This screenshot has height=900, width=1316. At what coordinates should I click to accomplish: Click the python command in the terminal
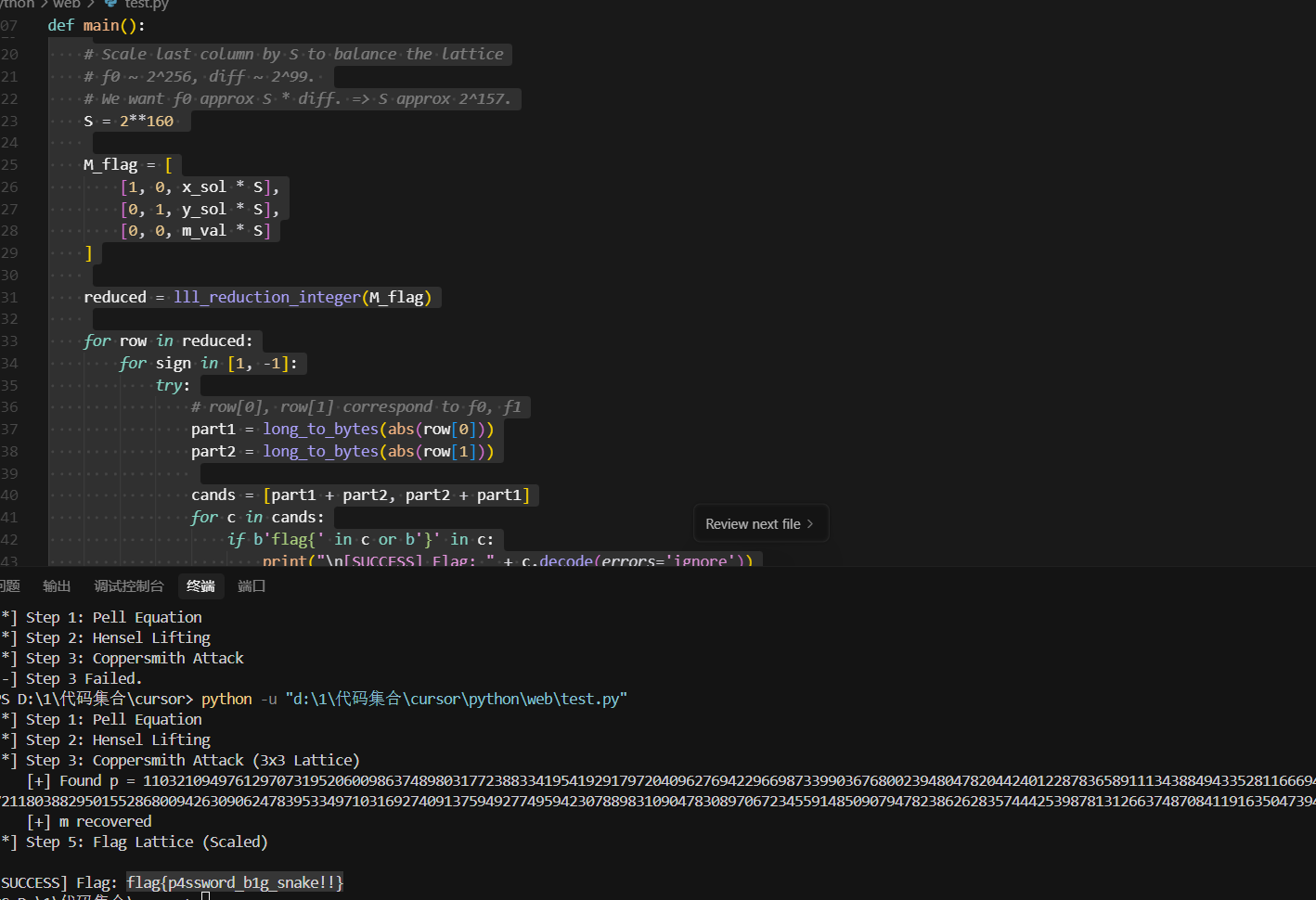click(x=226, y=700)
